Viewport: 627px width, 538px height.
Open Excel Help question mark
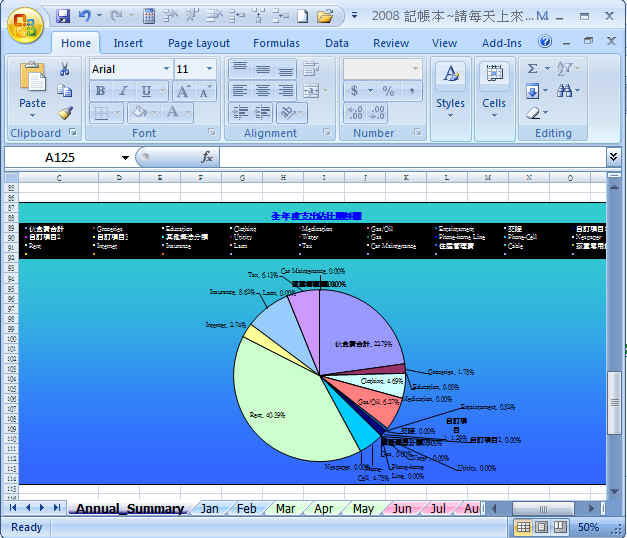[x=545, y=42]
